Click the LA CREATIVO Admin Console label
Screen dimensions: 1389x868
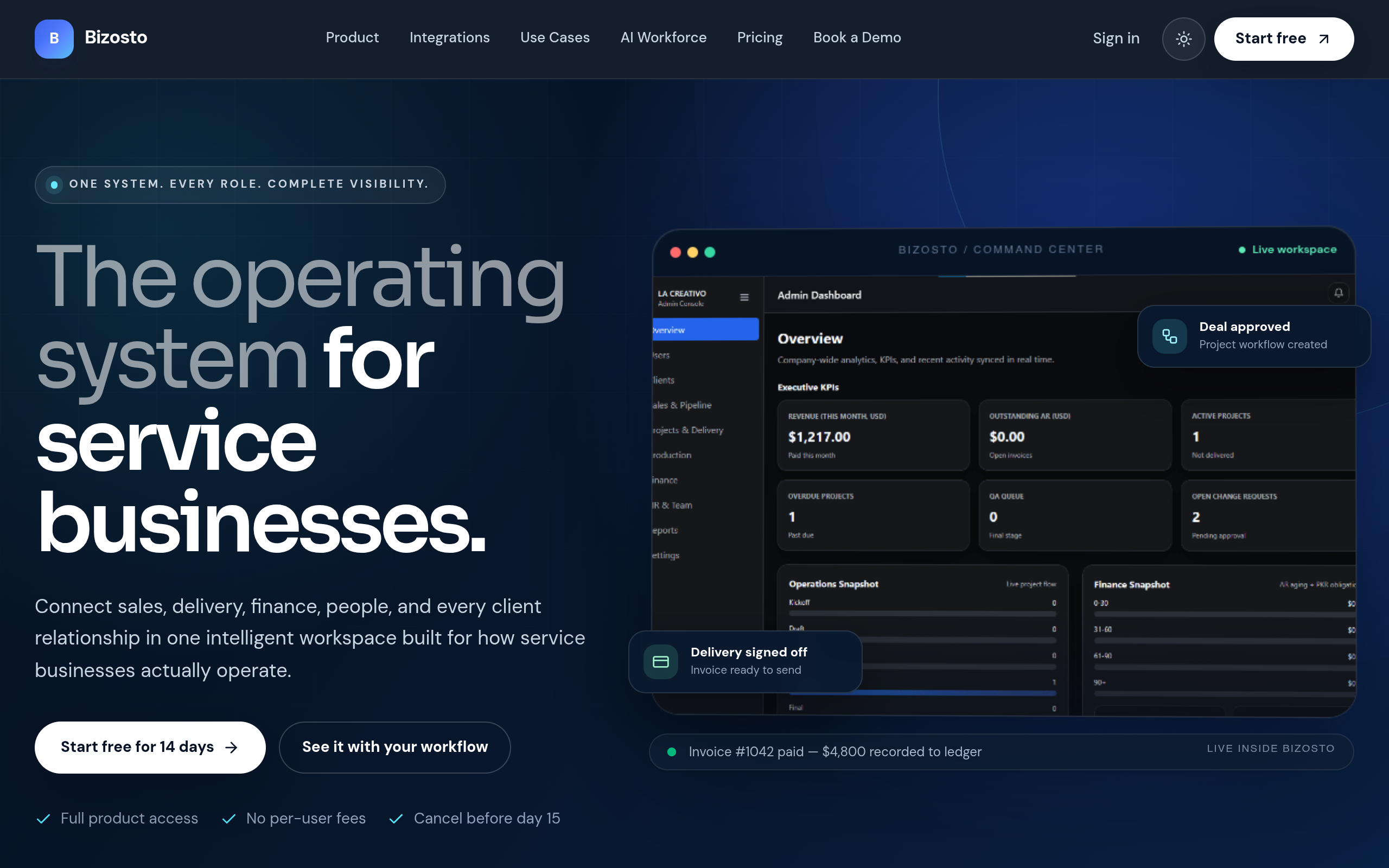click(682, 298)
